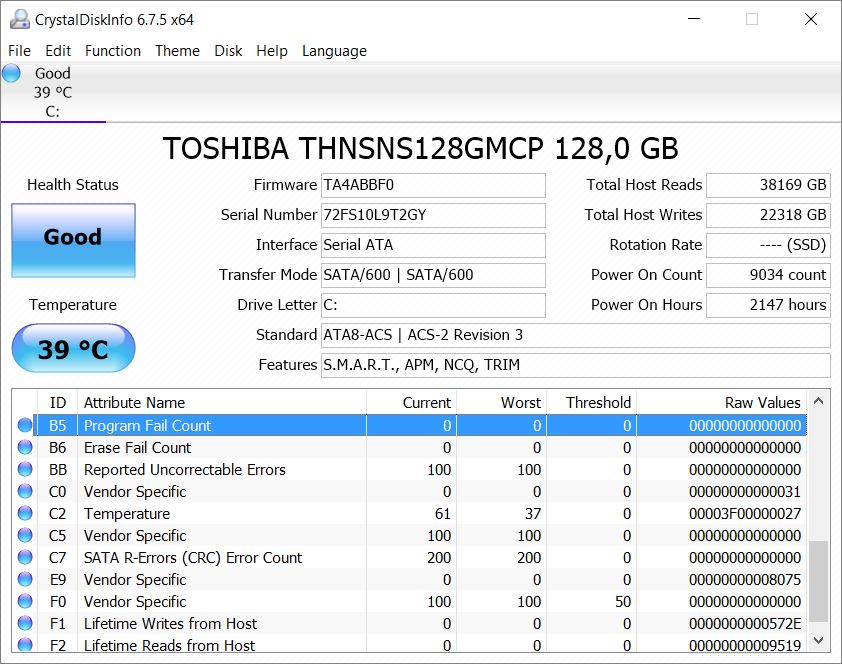Click the Features field
The width and height of the screenshot is (842, 664).
coord(576,366)
